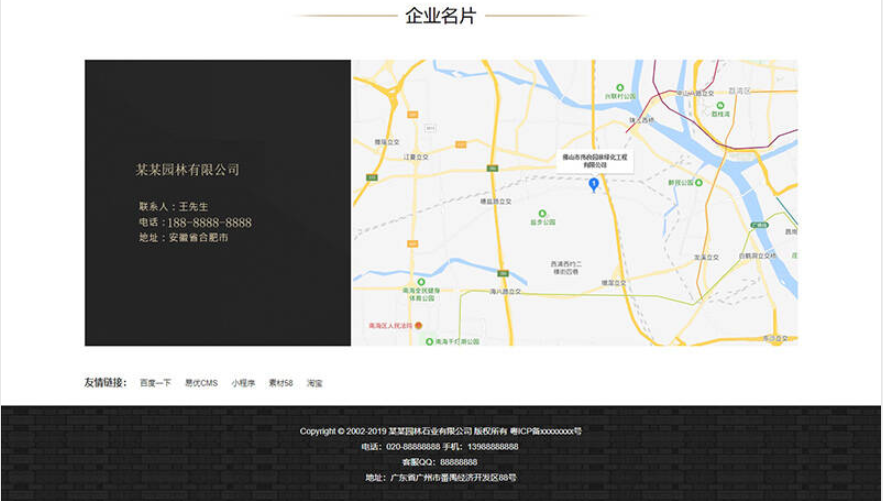Click the company name 某某园林有限公司 on card

(188, 170)
